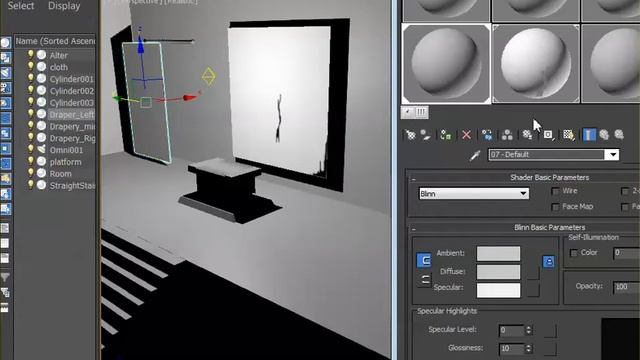Select the Omni001 light object icon
This screenshot has height=360, width=640.
[x=41, y=150]
